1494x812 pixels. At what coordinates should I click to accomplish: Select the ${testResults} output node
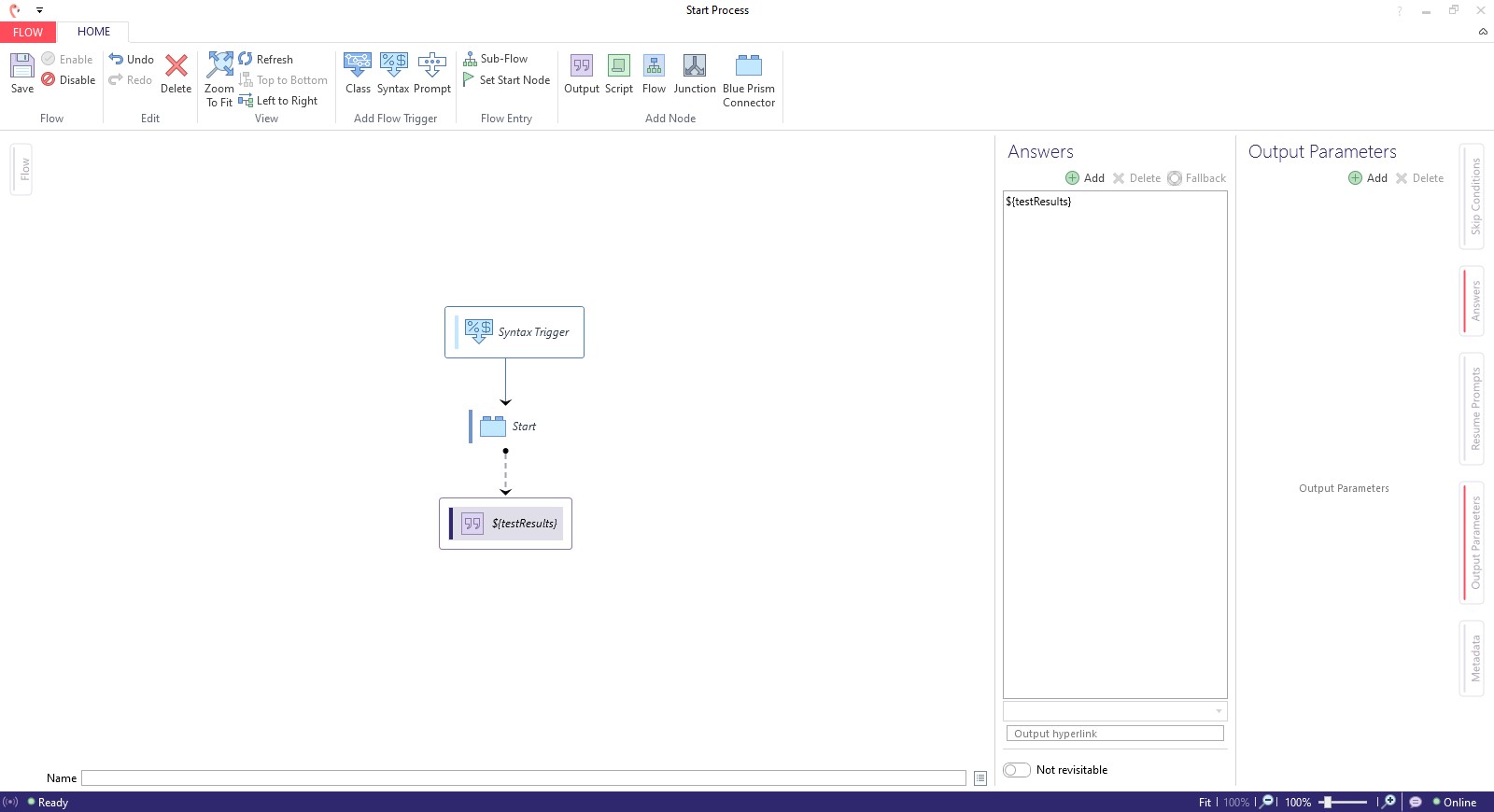click(x=505, y=524)
